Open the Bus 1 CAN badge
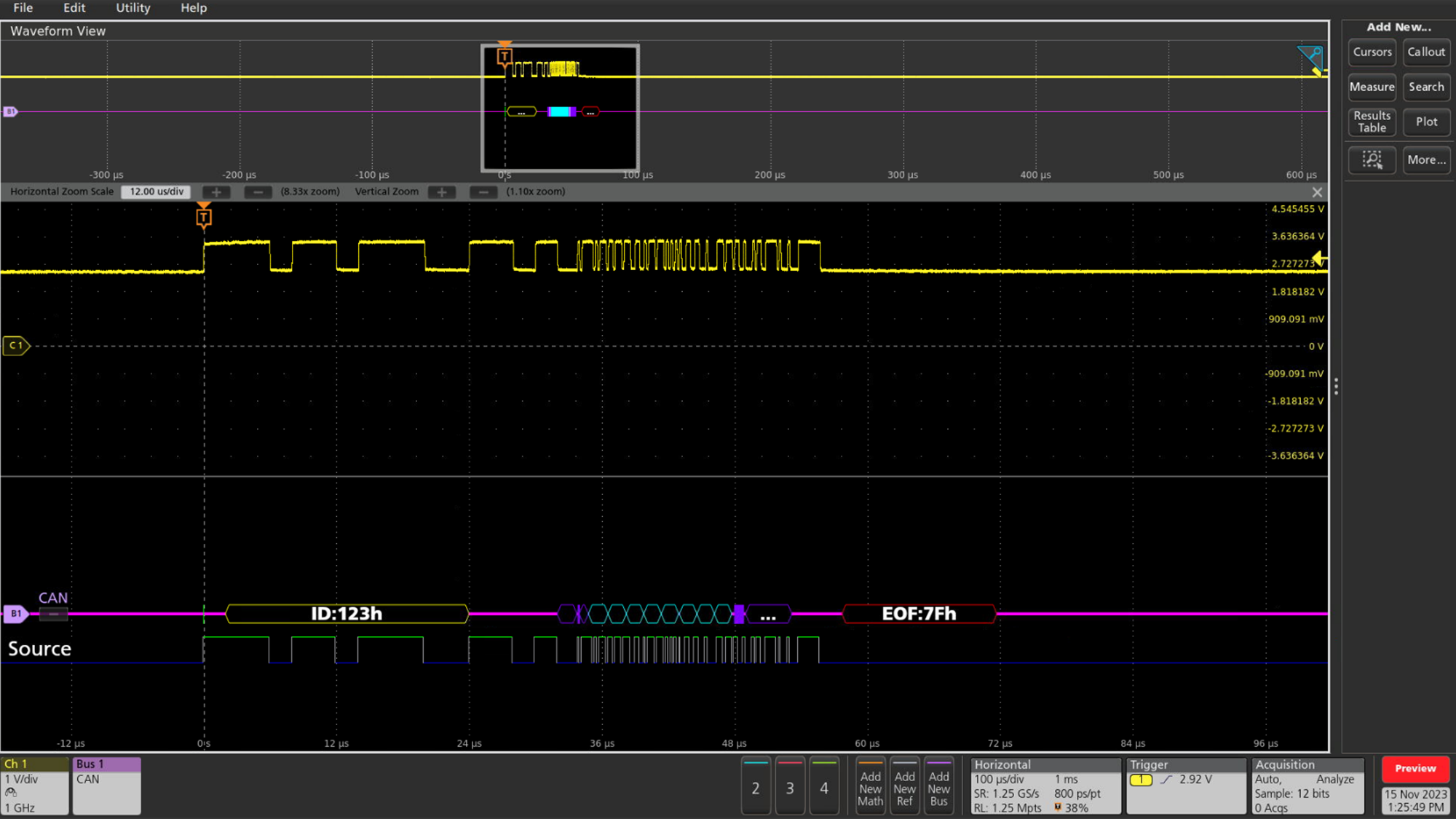The width and height of the screenshot is (1456, 819). [106, 785]
